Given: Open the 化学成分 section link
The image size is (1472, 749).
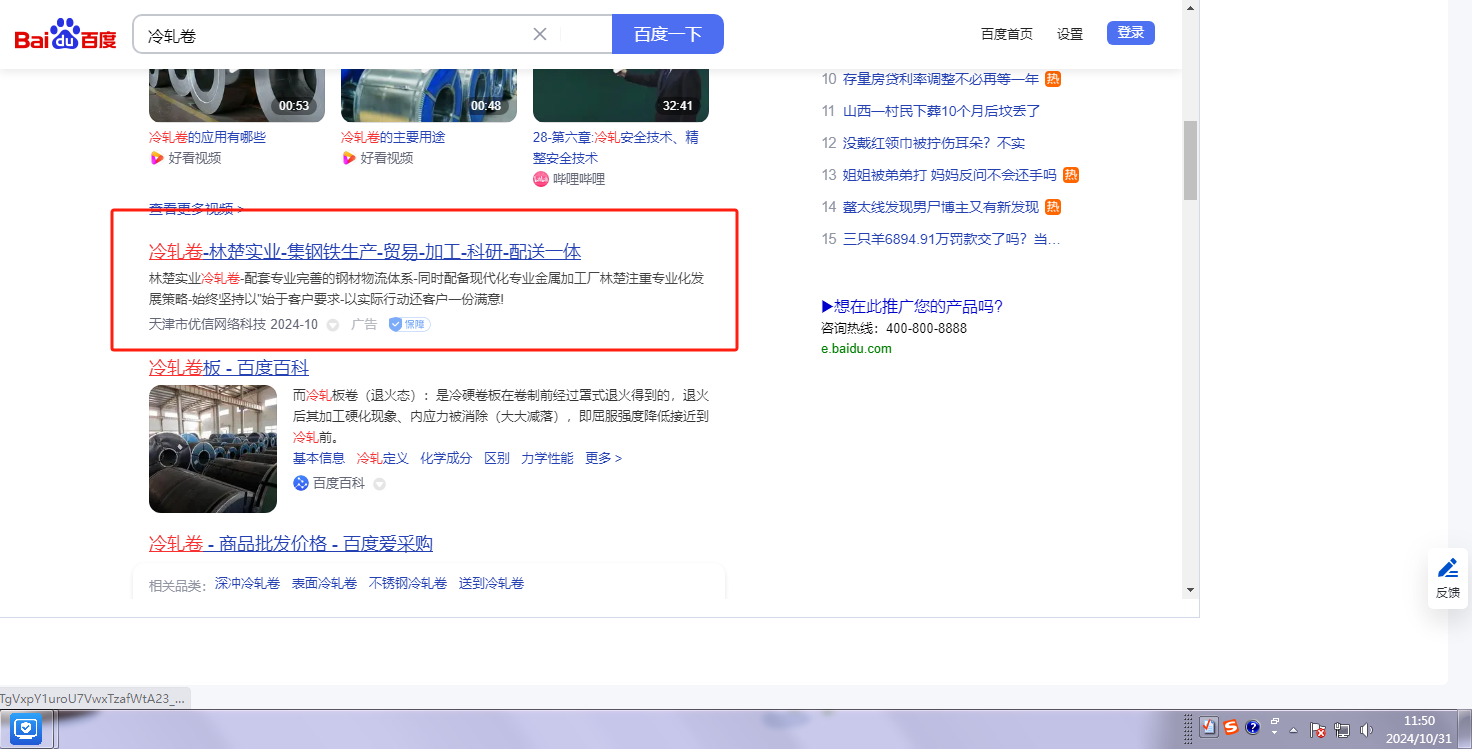Looking at the screenshot, I should [446, 458].
